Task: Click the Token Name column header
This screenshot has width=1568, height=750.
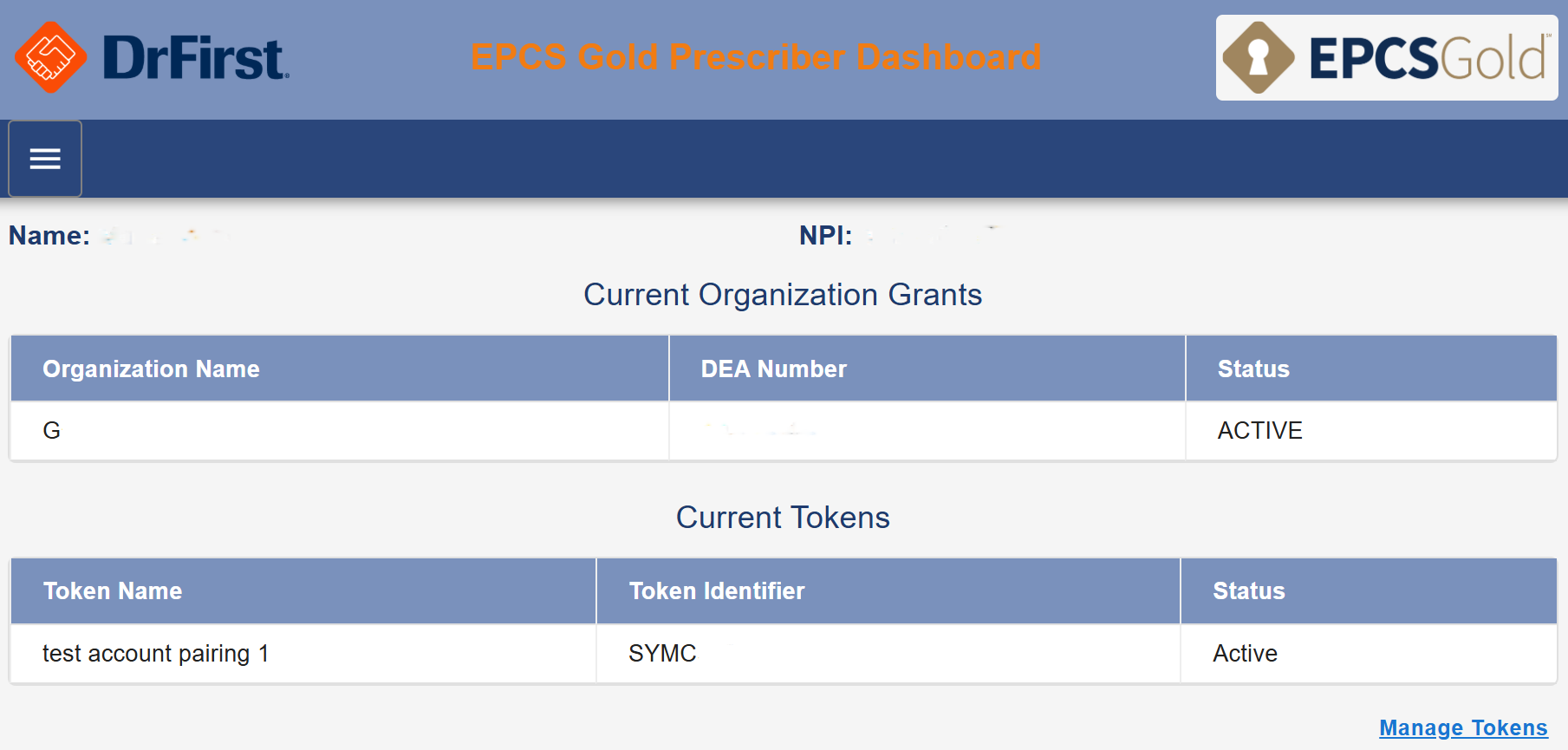Action: point(113,591)
